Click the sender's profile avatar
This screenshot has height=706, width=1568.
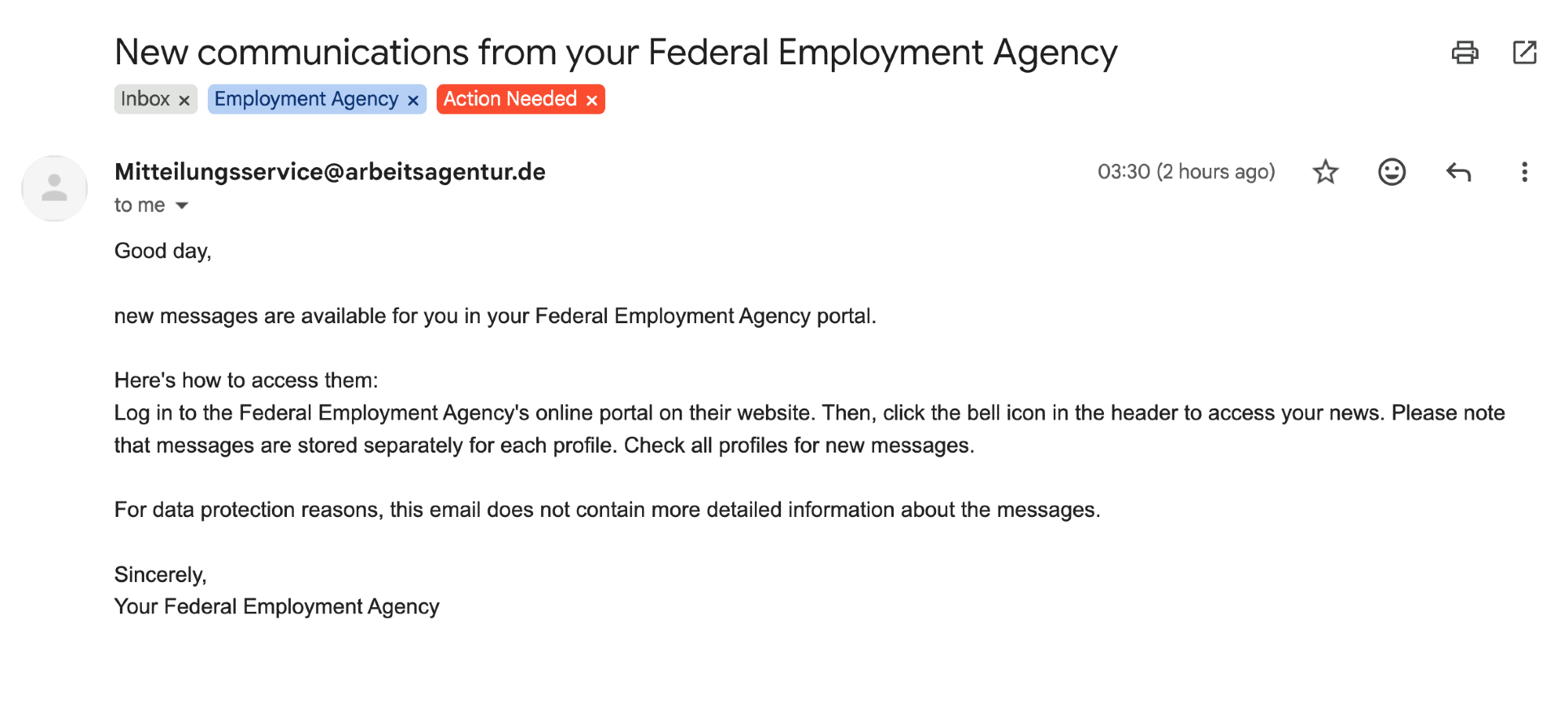click(54, 188)
